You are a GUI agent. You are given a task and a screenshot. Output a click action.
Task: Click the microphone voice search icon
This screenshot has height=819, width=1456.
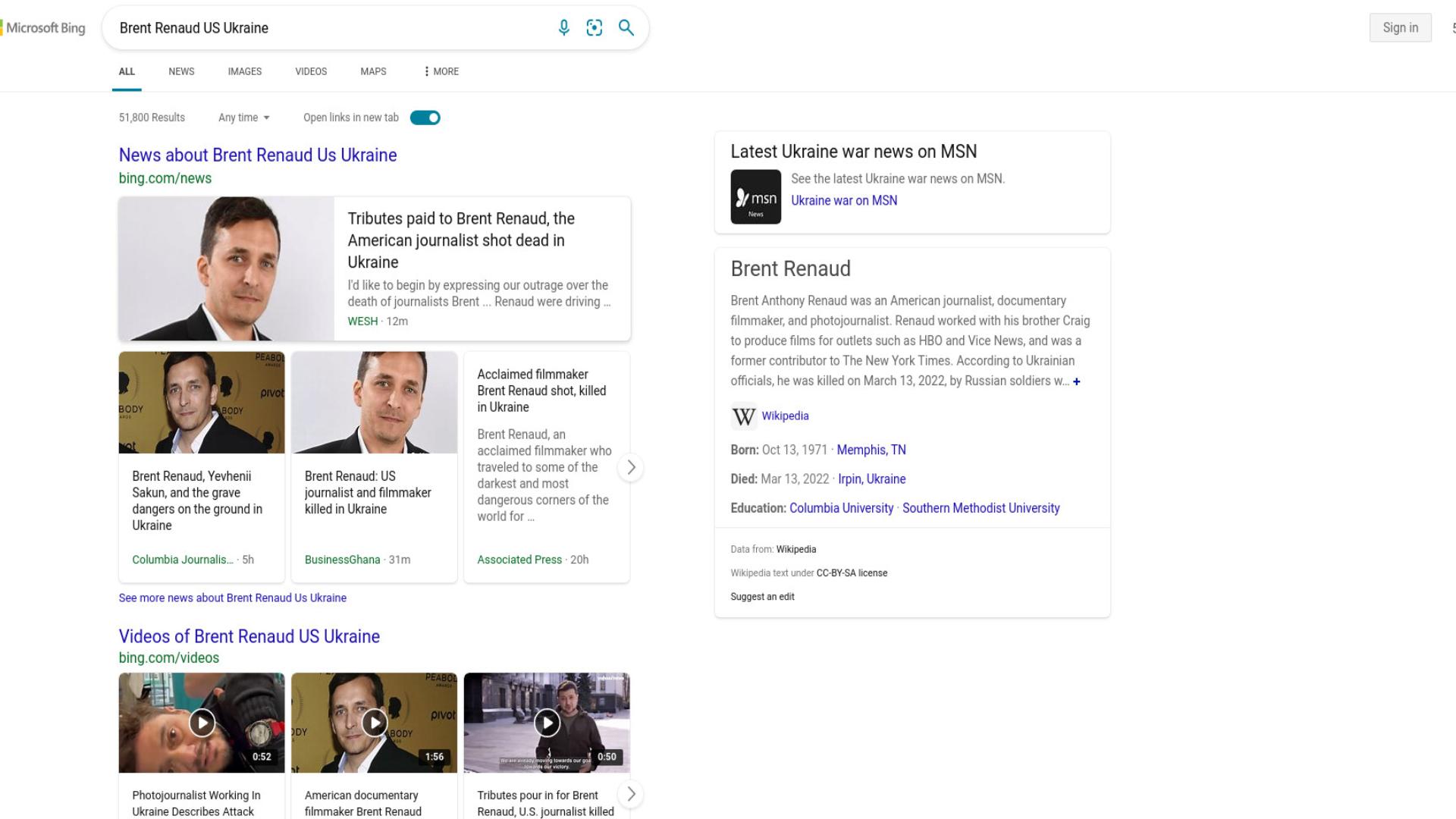[563, 28]
